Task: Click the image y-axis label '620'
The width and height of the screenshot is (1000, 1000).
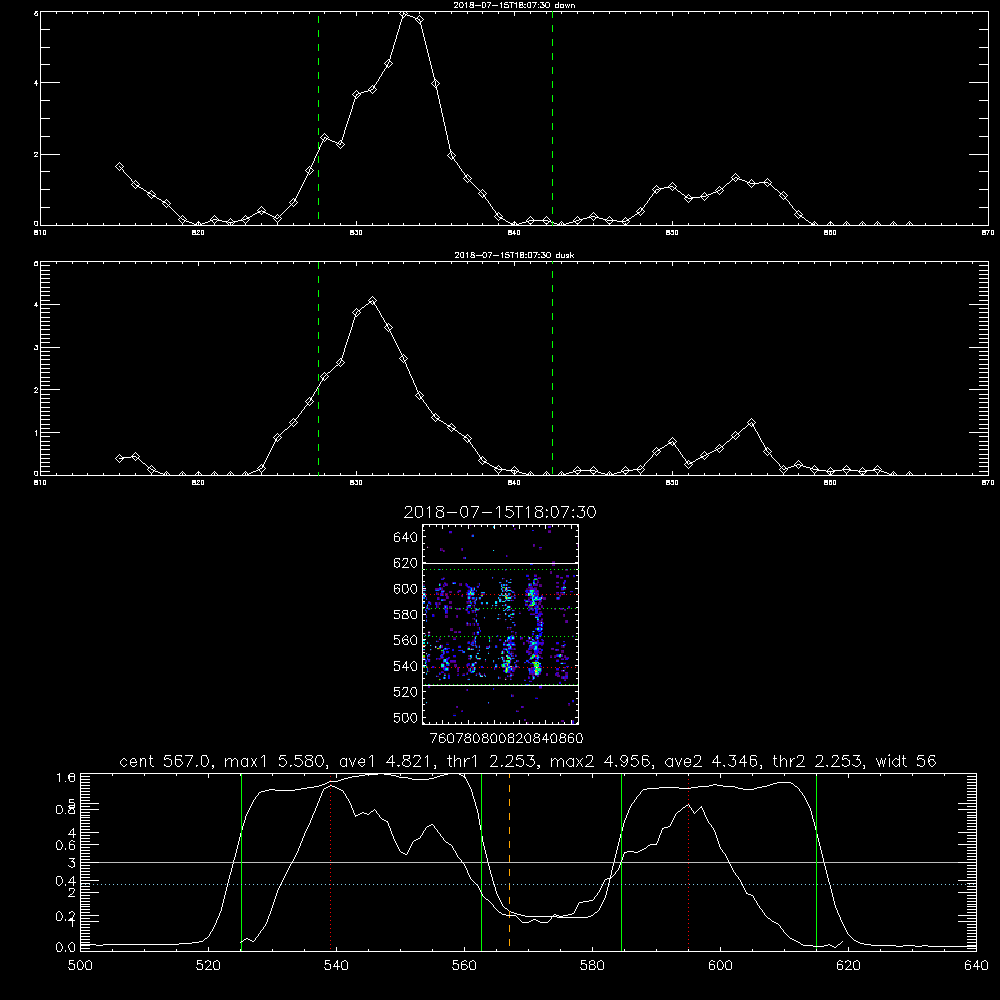Action: point(406,563)
